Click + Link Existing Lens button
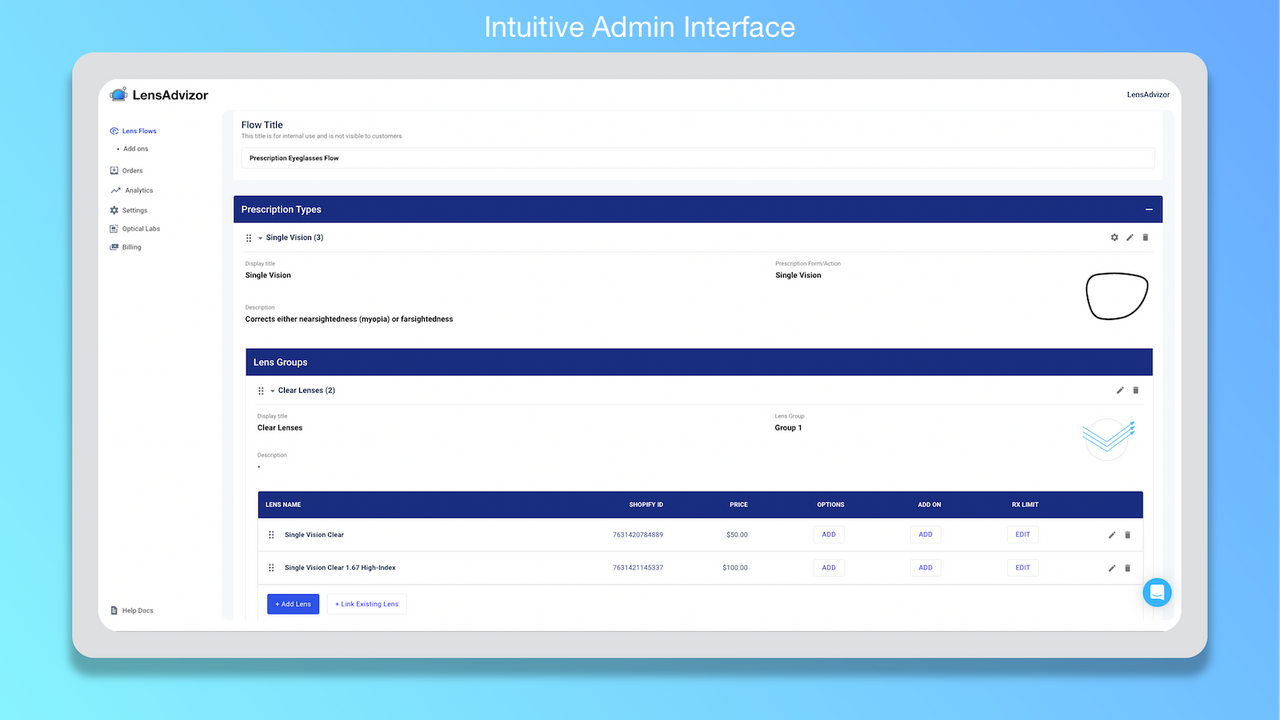The width and height of the screenshot is (1280, 720). pos(367,604)
